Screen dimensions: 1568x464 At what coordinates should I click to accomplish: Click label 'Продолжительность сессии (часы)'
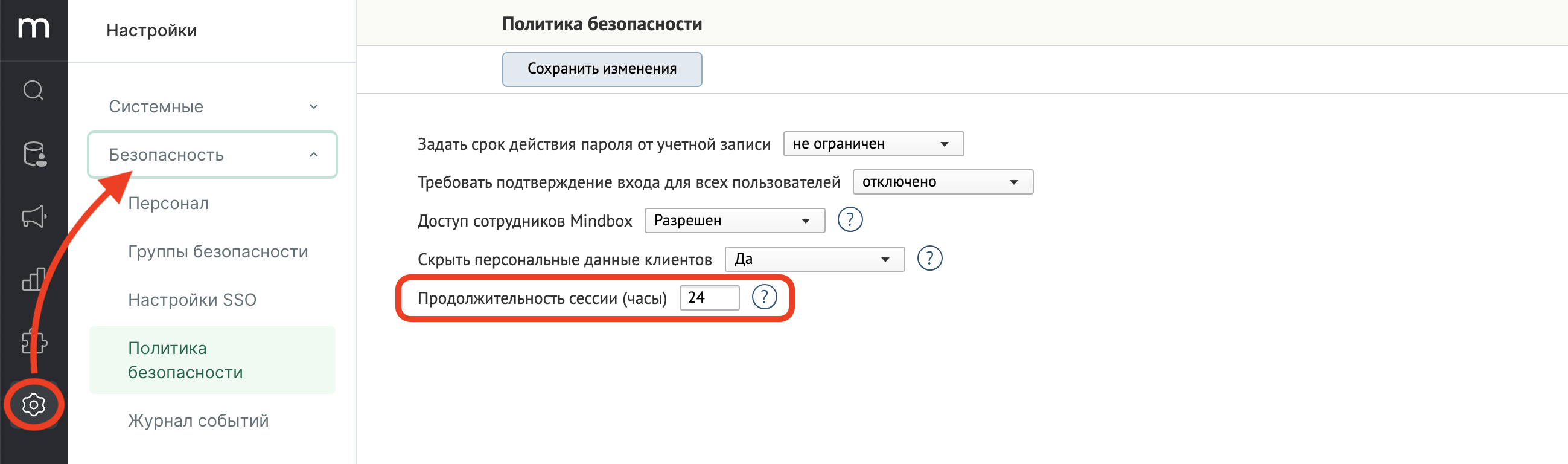[542, 298]
